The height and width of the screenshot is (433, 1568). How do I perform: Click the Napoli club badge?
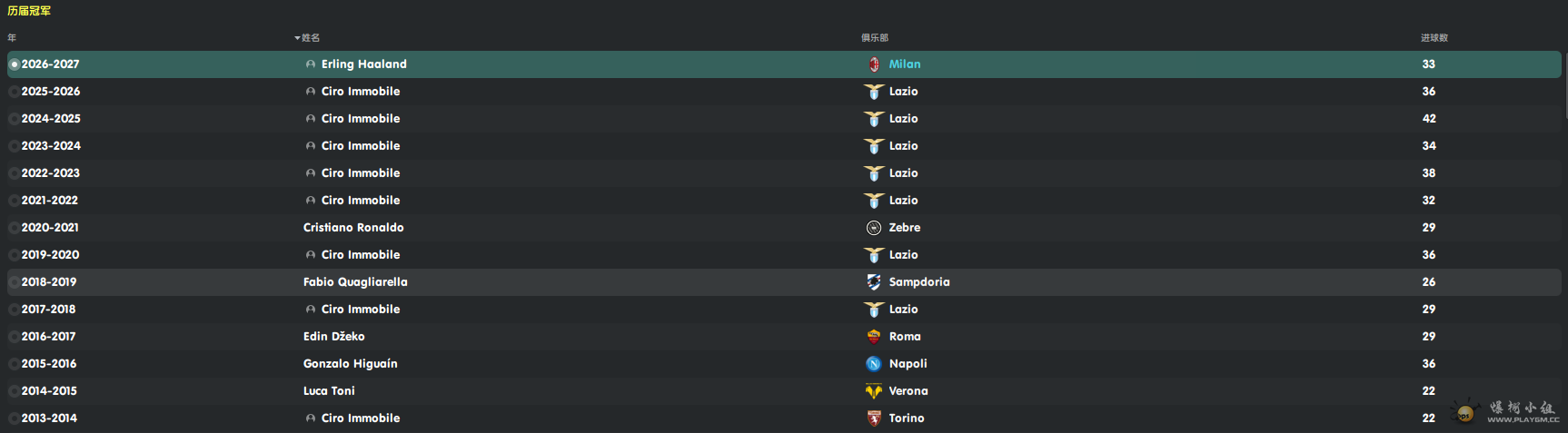874,364
